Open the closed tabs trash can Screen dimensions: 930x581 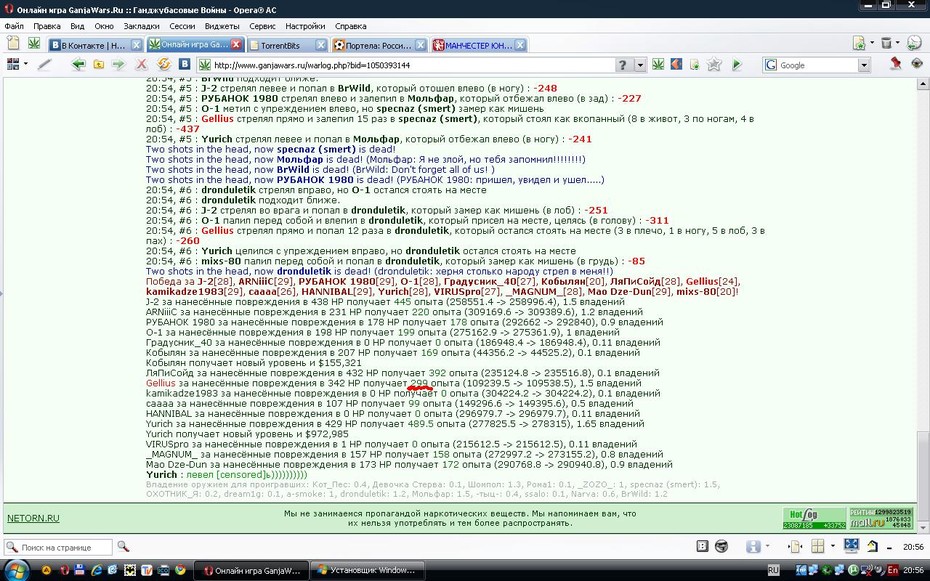pyautogui.click(x=886, y=43)
